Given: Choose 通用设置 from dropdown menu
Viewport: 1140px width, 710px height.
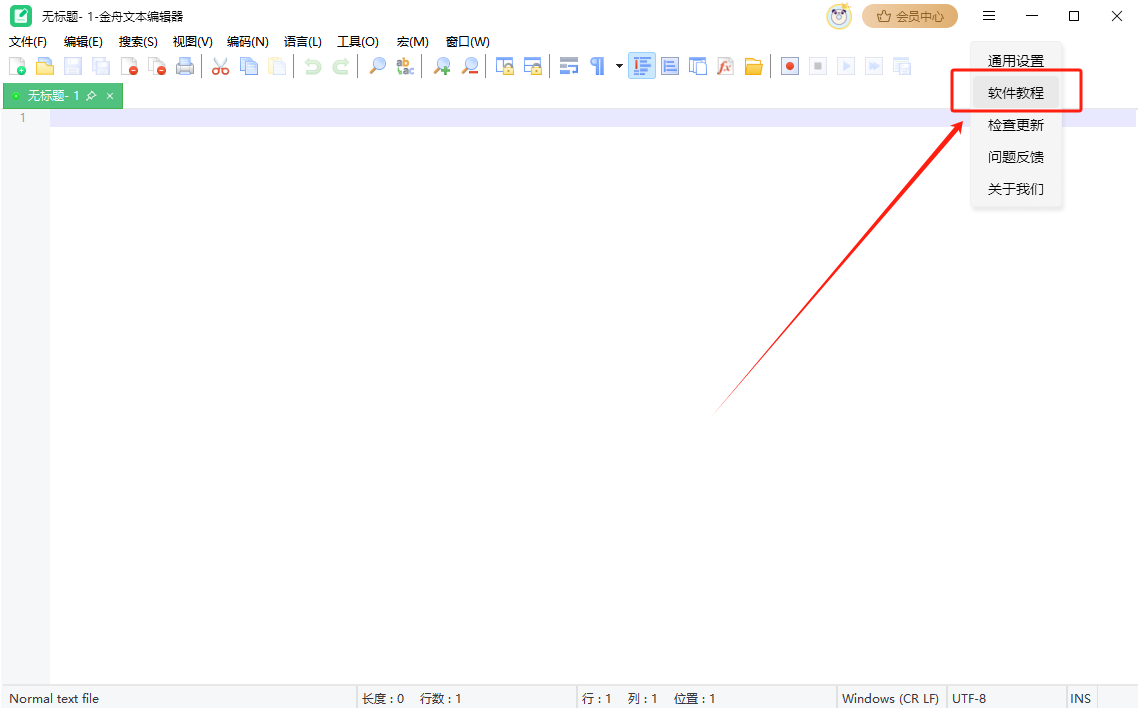Looking at the screenshot, I should (x=1016, y=61).
